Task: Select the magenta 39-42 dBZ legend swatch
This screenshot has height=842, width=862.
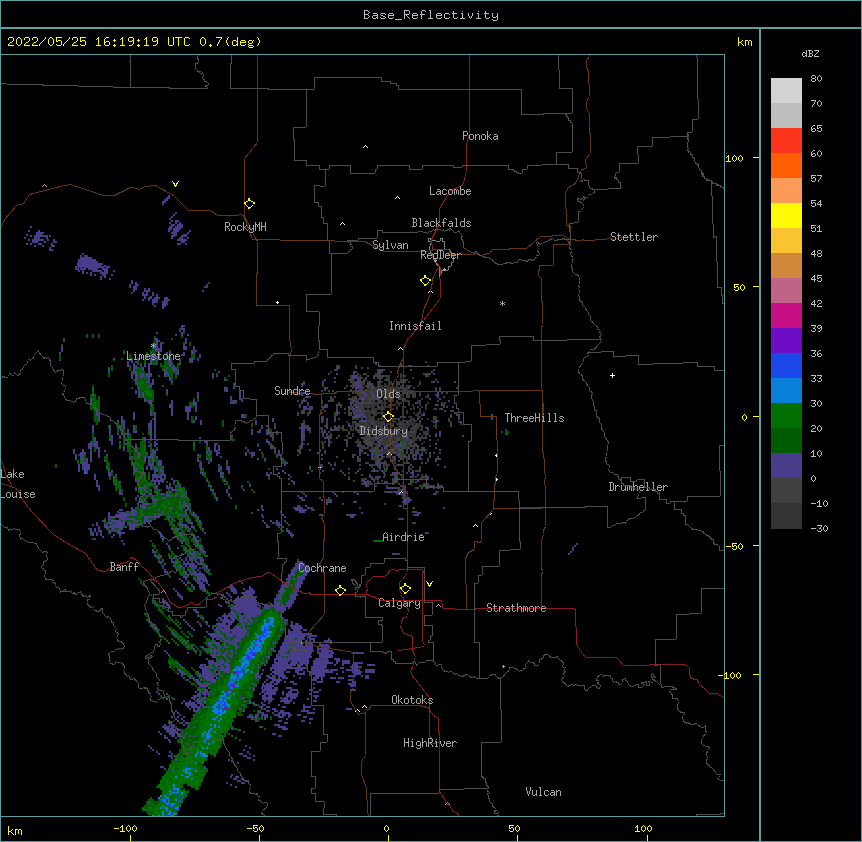Action: [786, 315]
